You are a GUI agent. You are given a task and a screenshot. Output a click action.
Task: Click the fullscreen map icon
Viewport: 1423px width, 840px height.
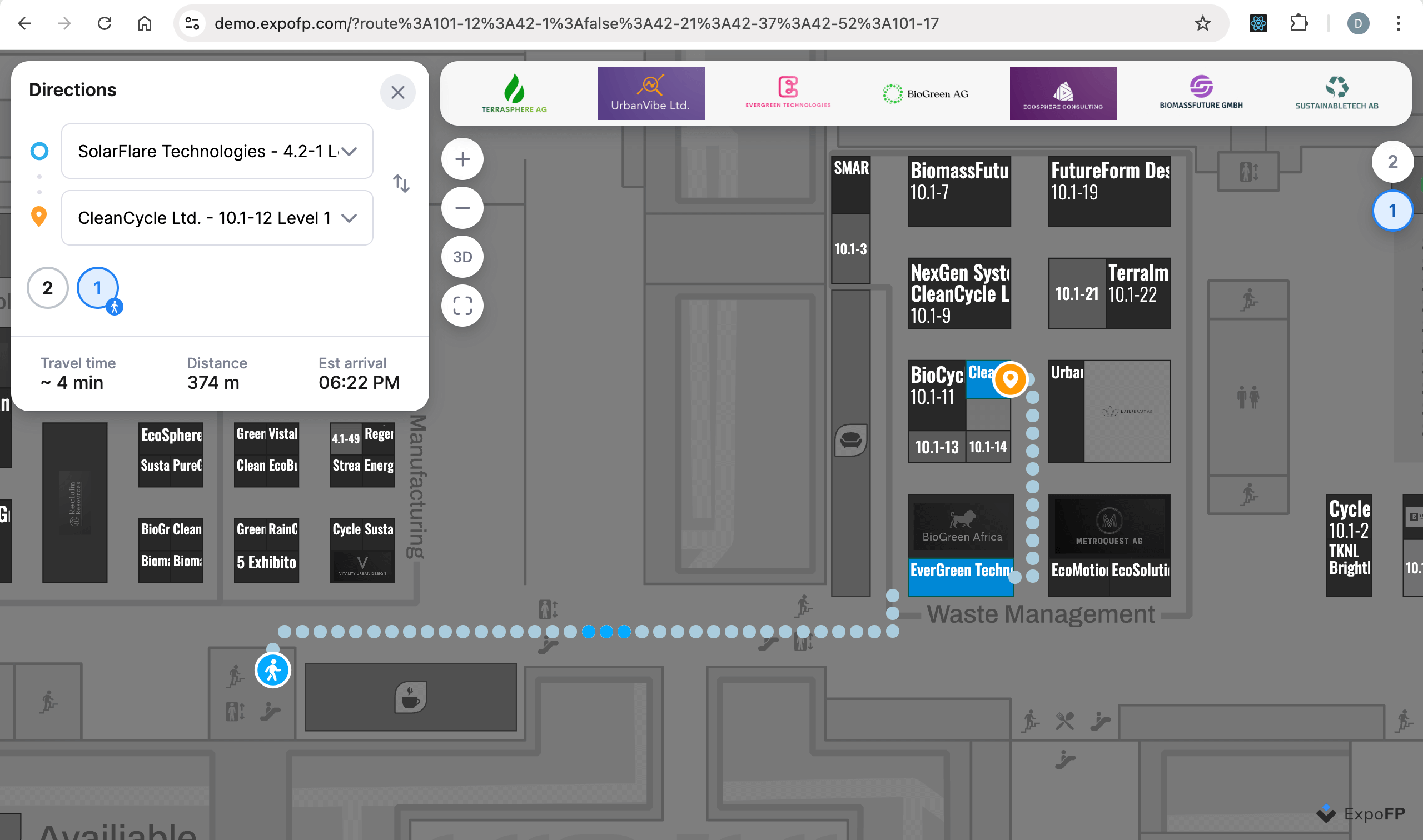click(462, 306)
